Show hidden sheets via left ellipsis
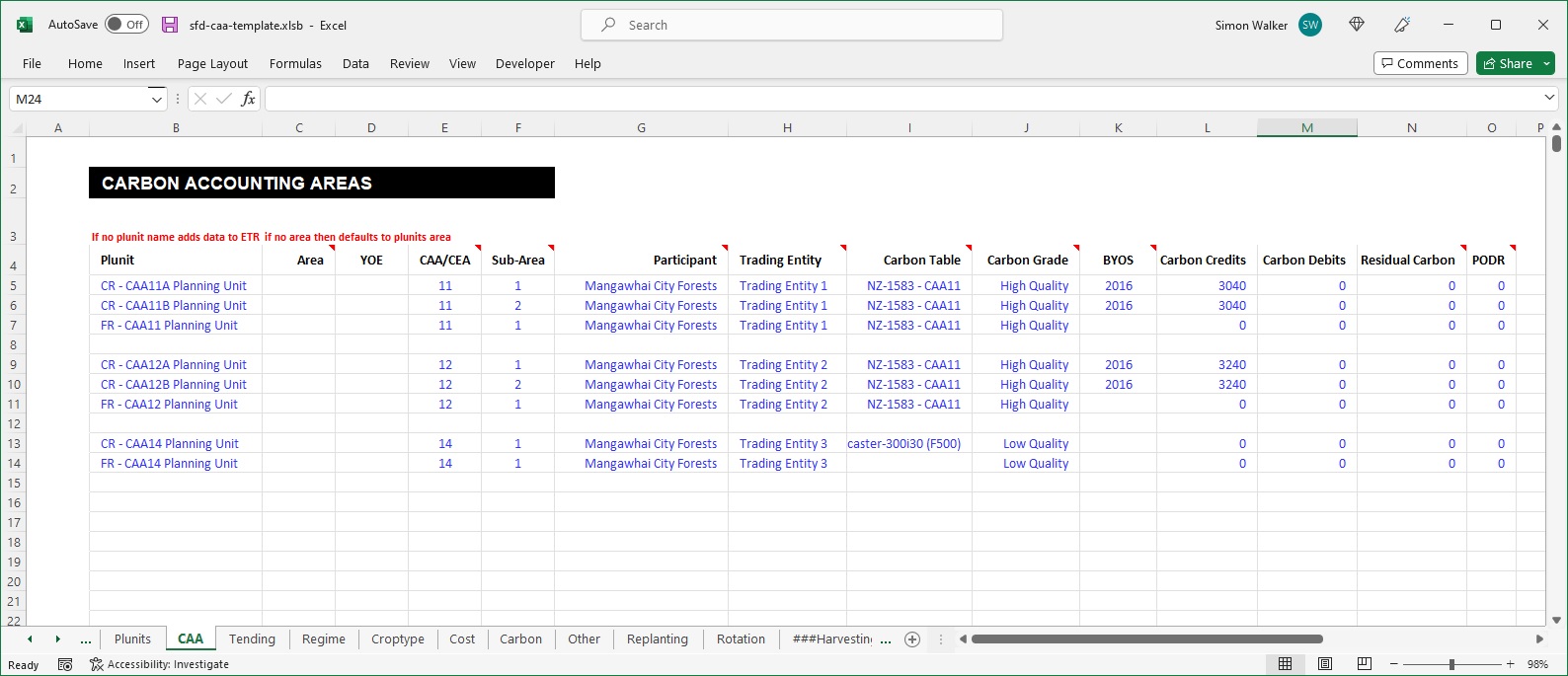 coord(86,639)
